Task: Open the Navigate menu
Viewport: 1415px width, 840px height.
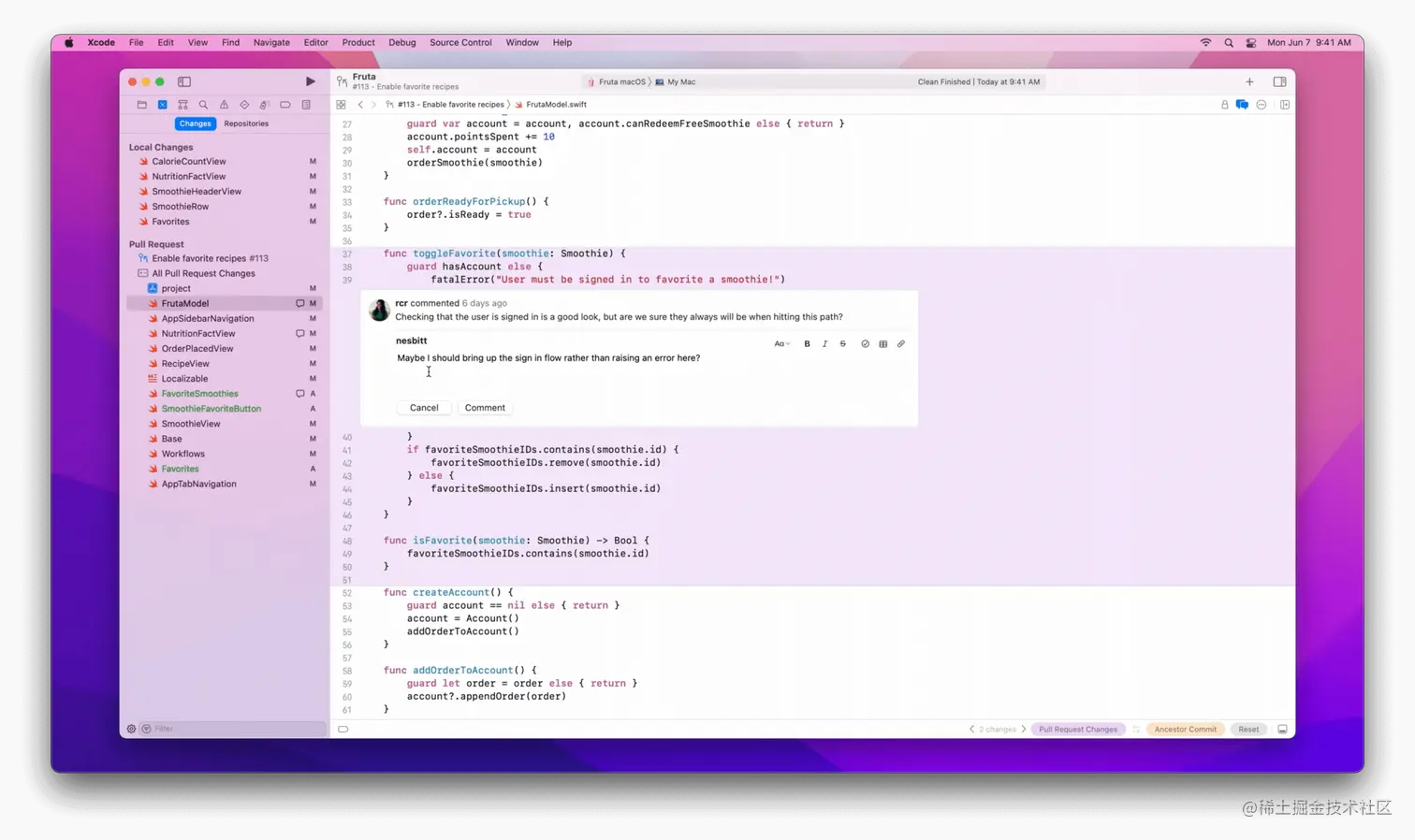Action: [x=271, y=42]
